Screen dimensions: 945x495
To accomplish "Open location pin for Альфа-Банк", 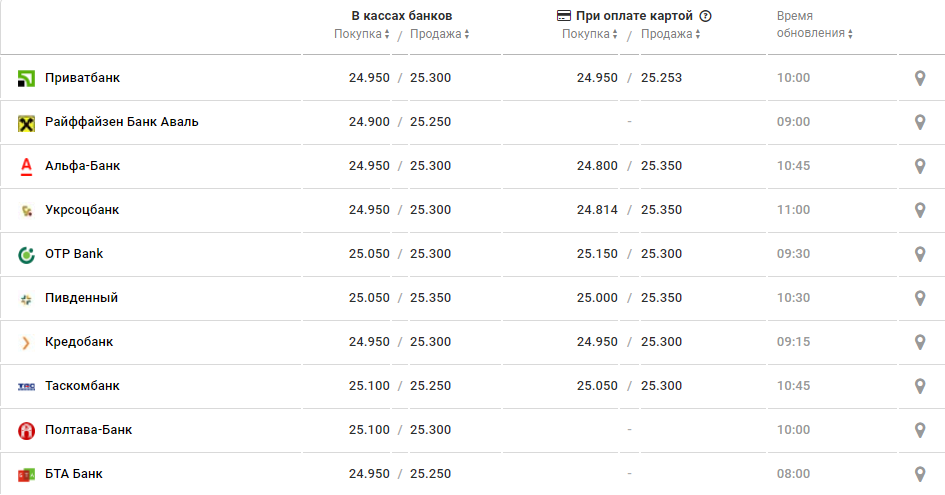I will point(920,166).
